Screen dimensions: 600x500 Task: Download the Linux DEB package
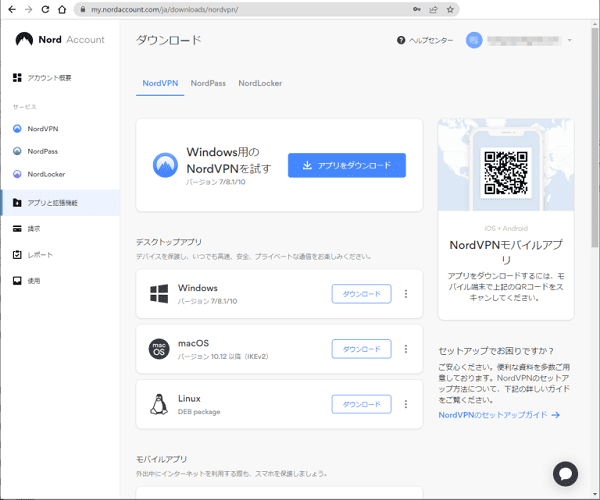[x=361, y=404]
